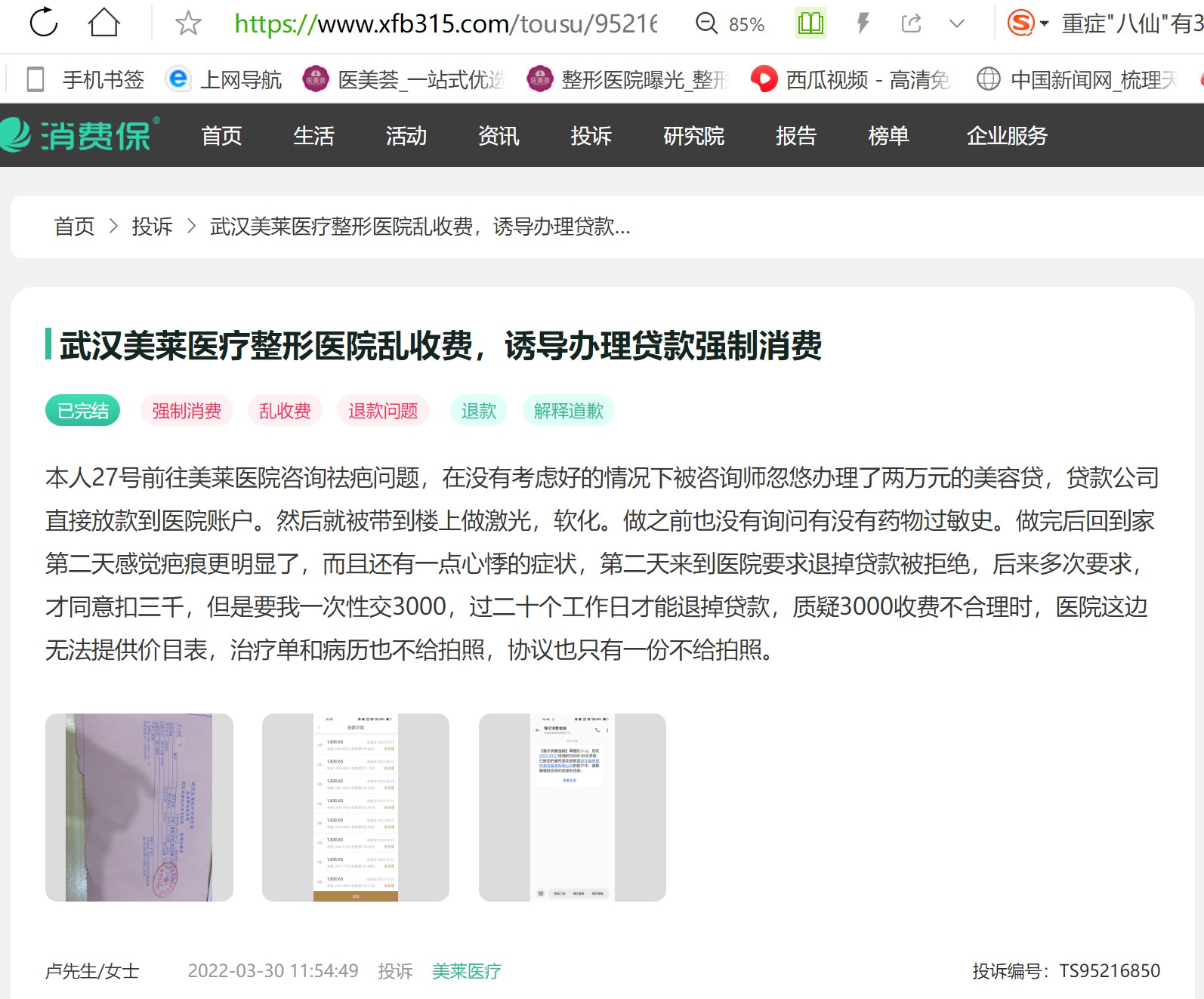Click the 退款 tag

(x=479, y=411)
